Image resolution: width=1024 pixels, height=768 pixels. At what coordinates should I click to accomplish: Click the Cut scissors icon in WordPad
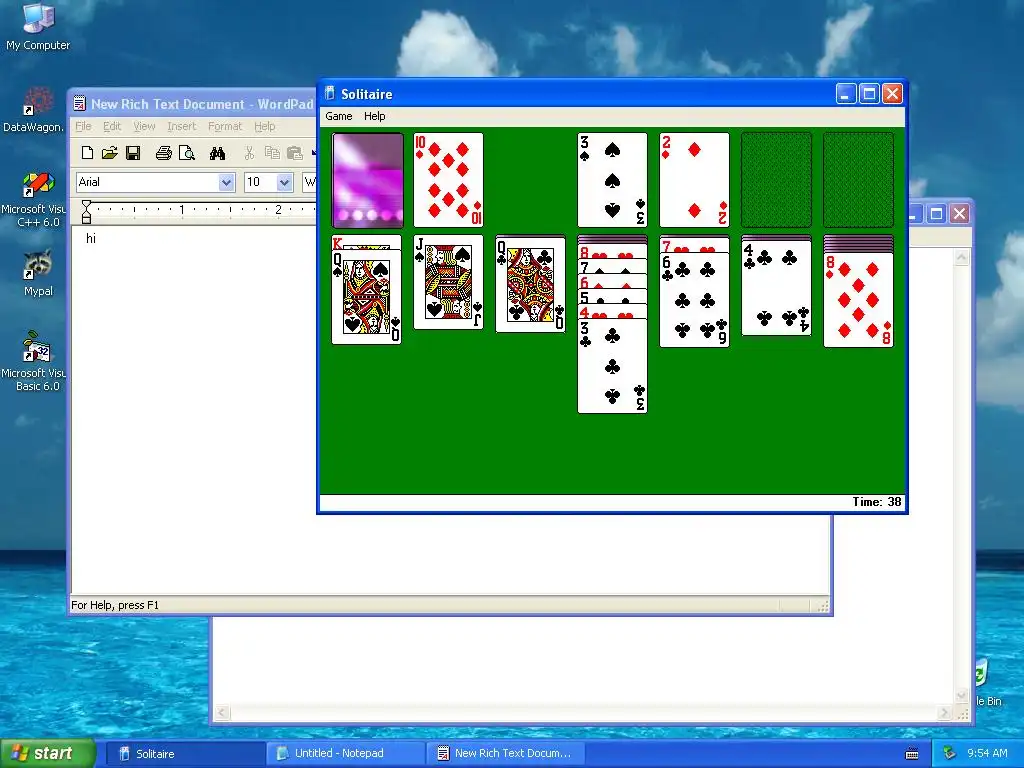pos(249,153)
